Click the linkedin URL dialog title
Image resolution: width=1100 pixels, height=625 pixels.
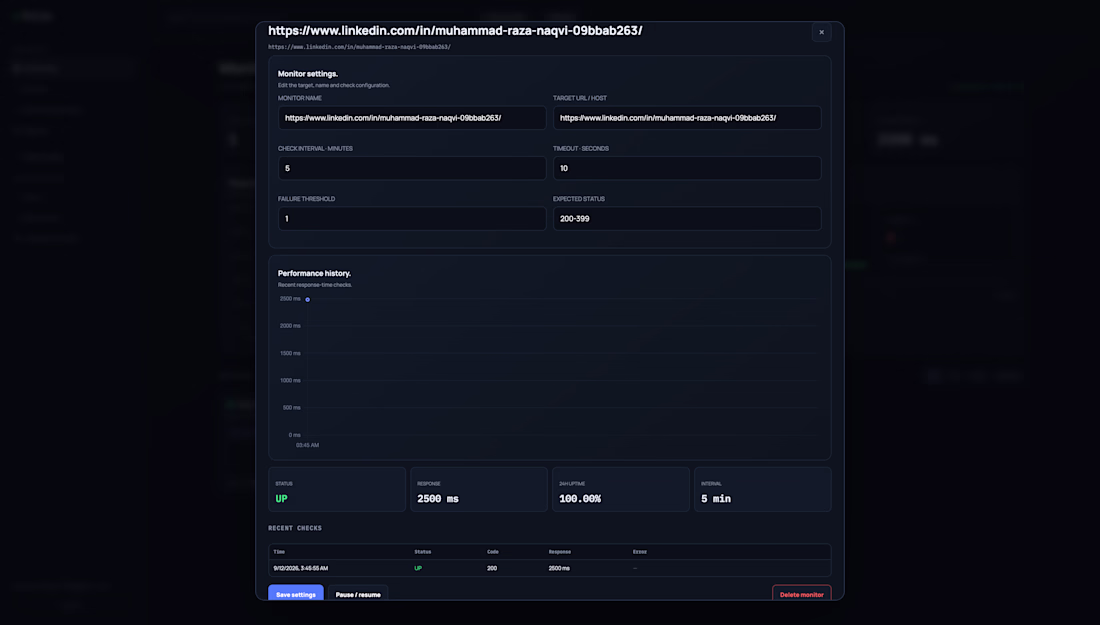point(455,31)
